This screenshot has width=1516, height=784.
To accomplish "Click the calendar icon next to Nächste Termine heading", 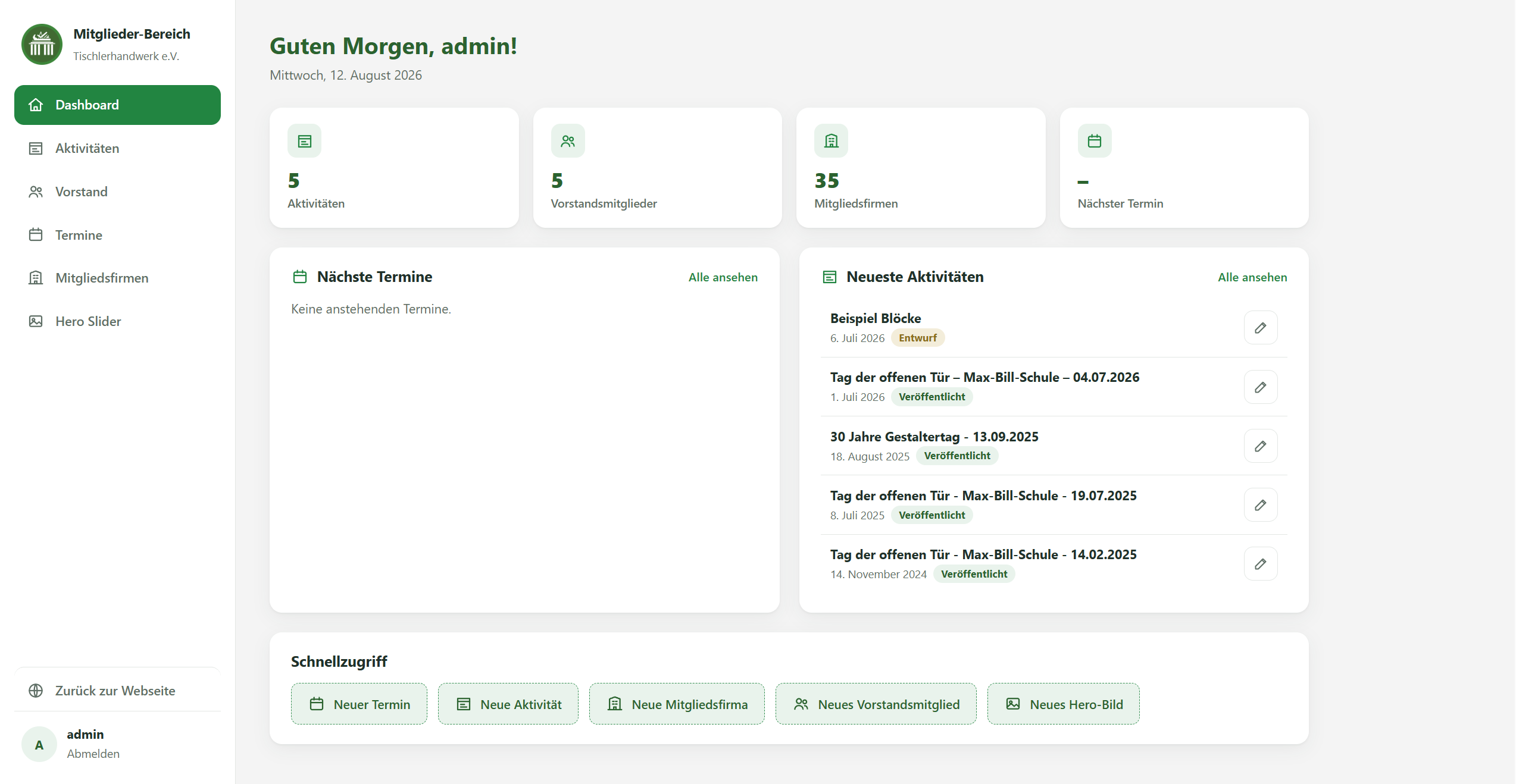I will coord(300,277).
